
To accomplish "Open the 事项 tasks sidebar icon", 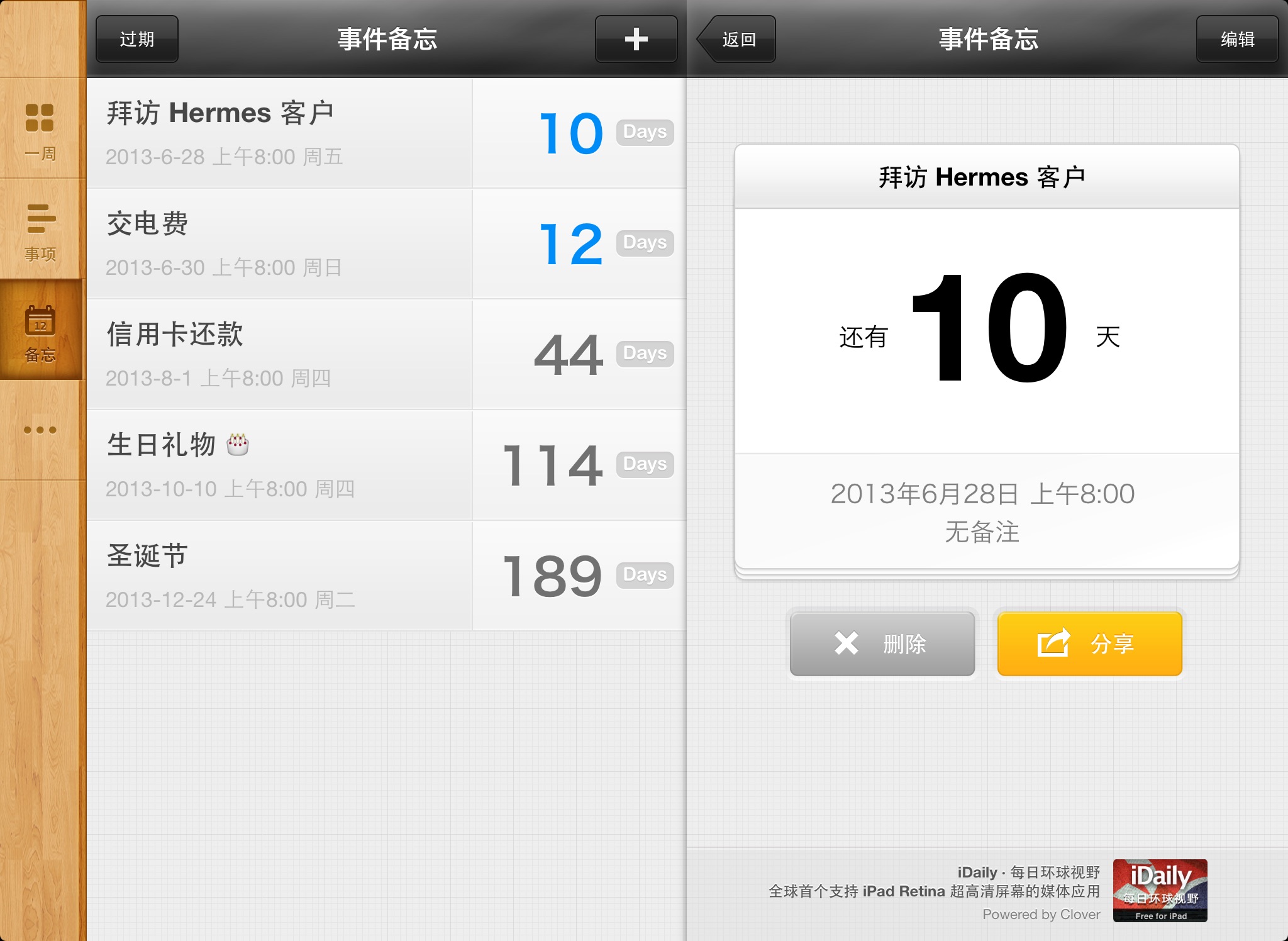I will (x=40, y=231).
